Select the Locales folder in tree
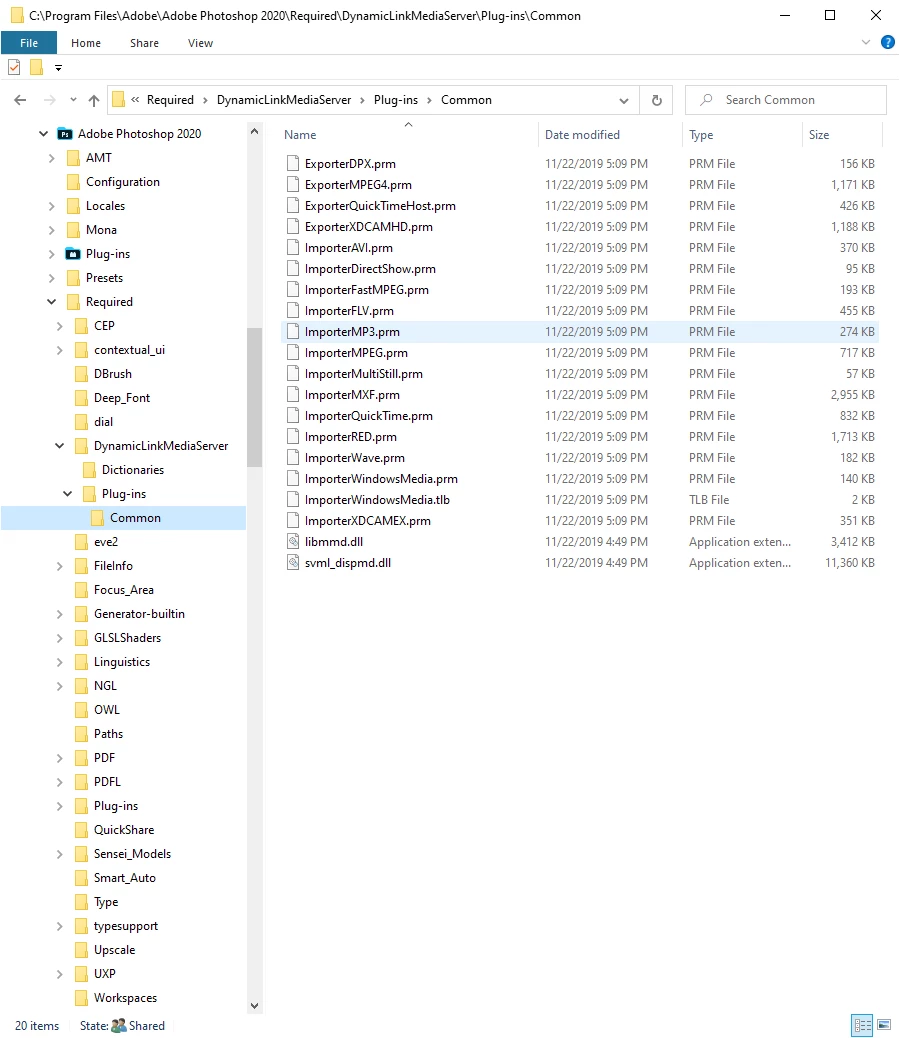Image resolution: width=900 pixels, height=1038 pixels. coord(105,206)
